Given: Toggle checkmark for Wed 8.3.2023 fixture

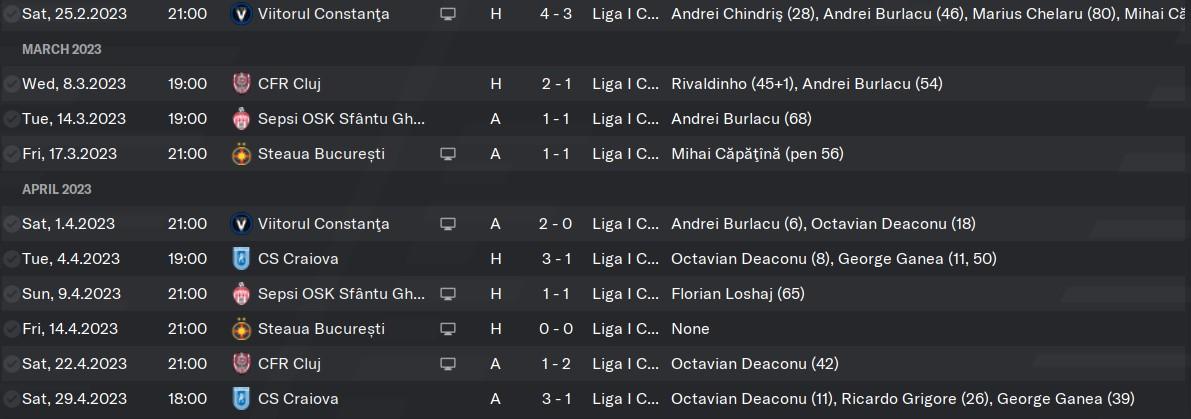Looking at the screenshot, I should coord(11,83).
